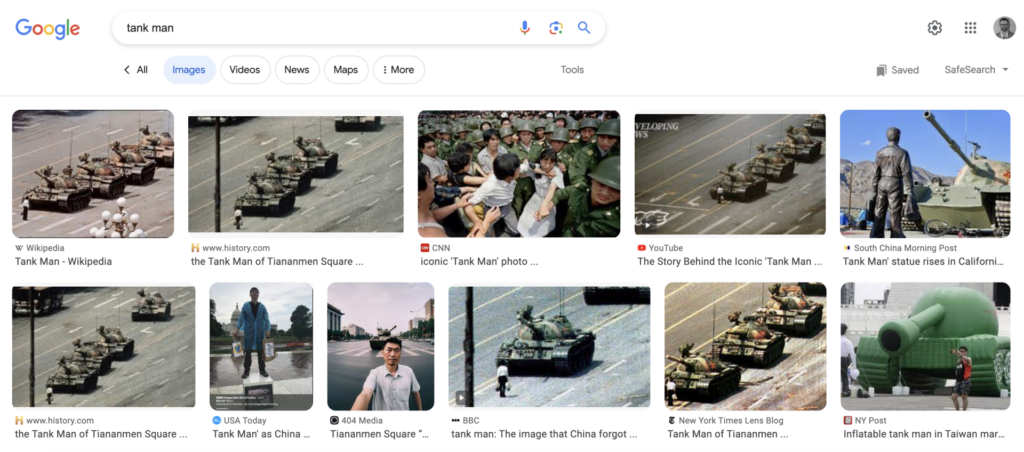Click the magnifying glass search button

tap(585, 28)
